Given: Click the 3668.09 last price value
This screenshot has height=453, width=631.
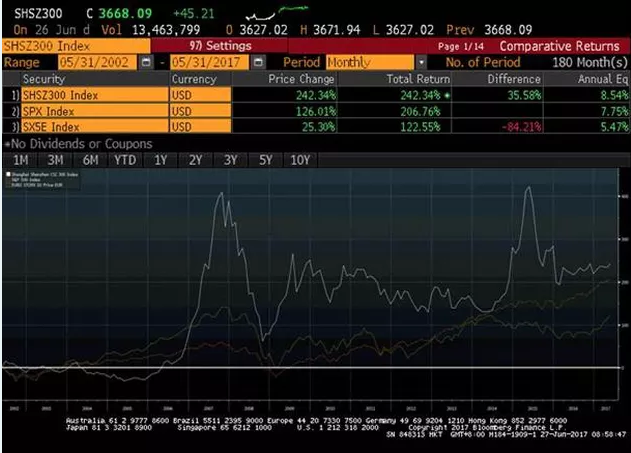Looking at the screenshot, I should click(x=125, y=13).
